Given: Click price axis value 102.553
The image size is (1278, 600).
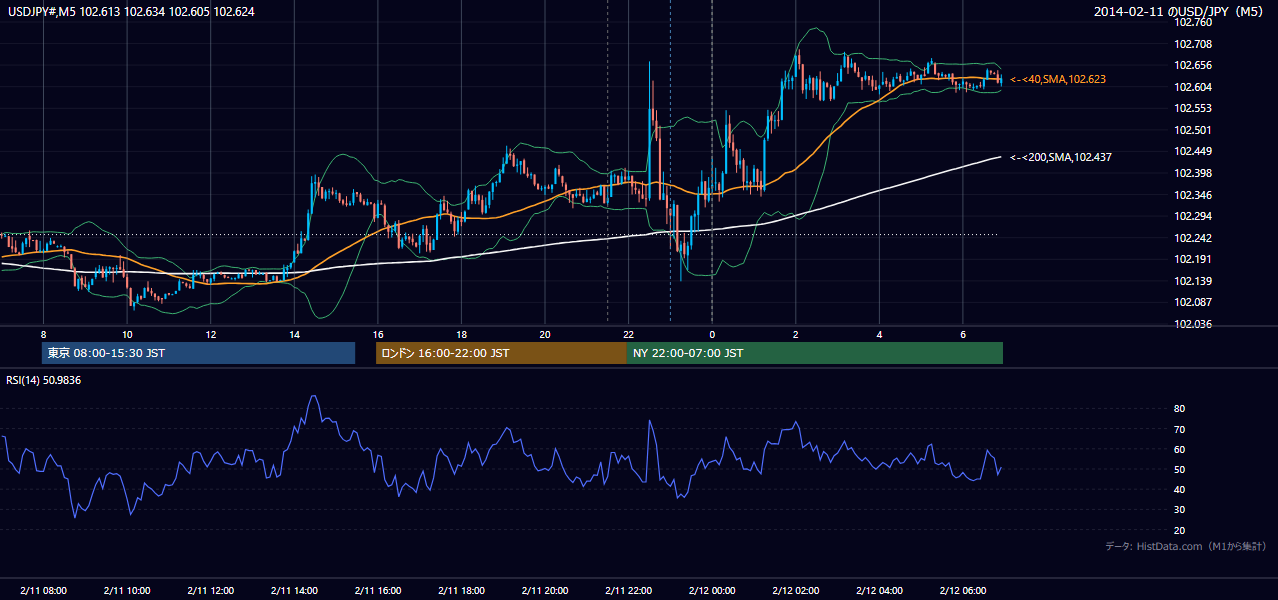Looking at the screenshot, I should coord(1195,108).
